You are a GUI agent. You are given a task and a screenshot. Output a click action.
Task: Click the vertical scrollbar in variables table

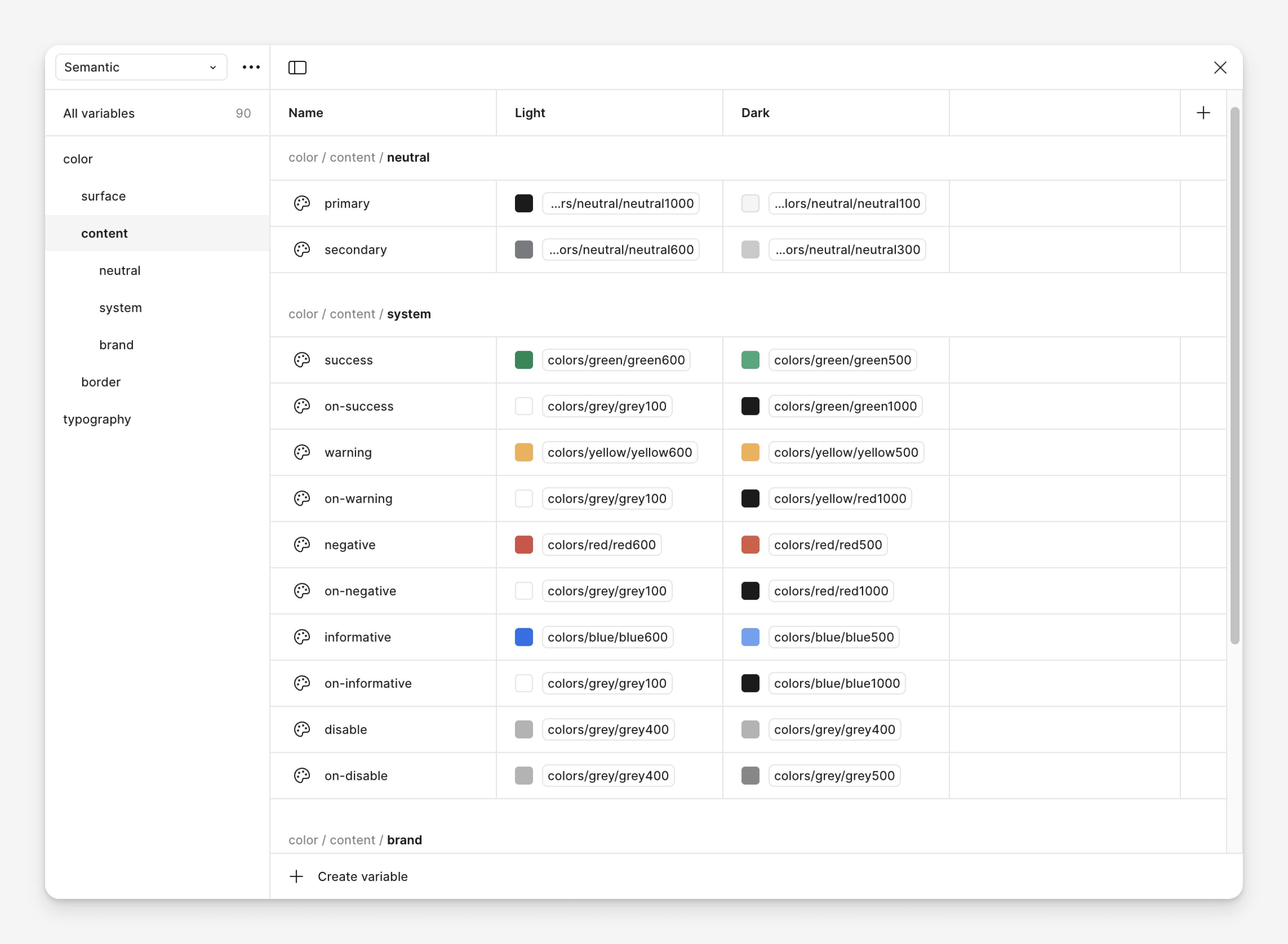[x=1235, y=375]
